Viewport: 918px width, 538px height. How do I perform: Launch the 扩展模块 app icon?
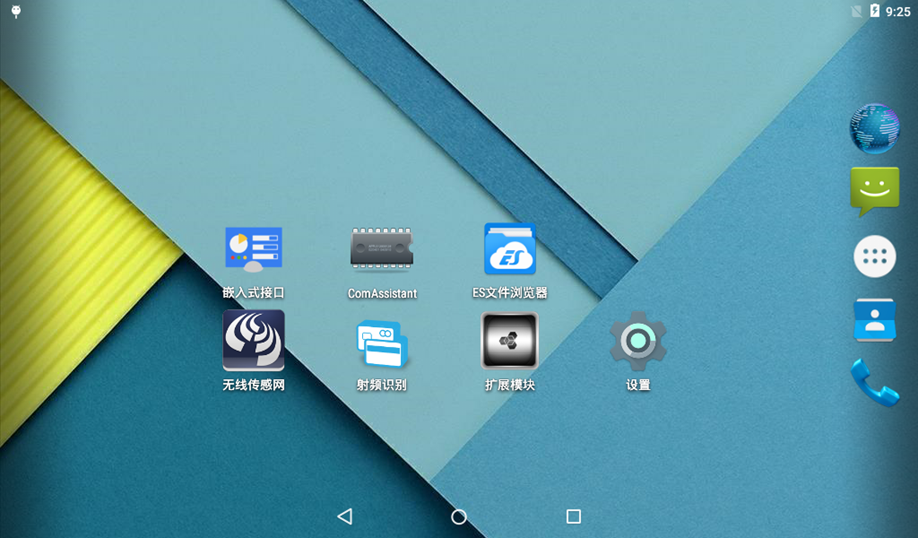[509, 341]
